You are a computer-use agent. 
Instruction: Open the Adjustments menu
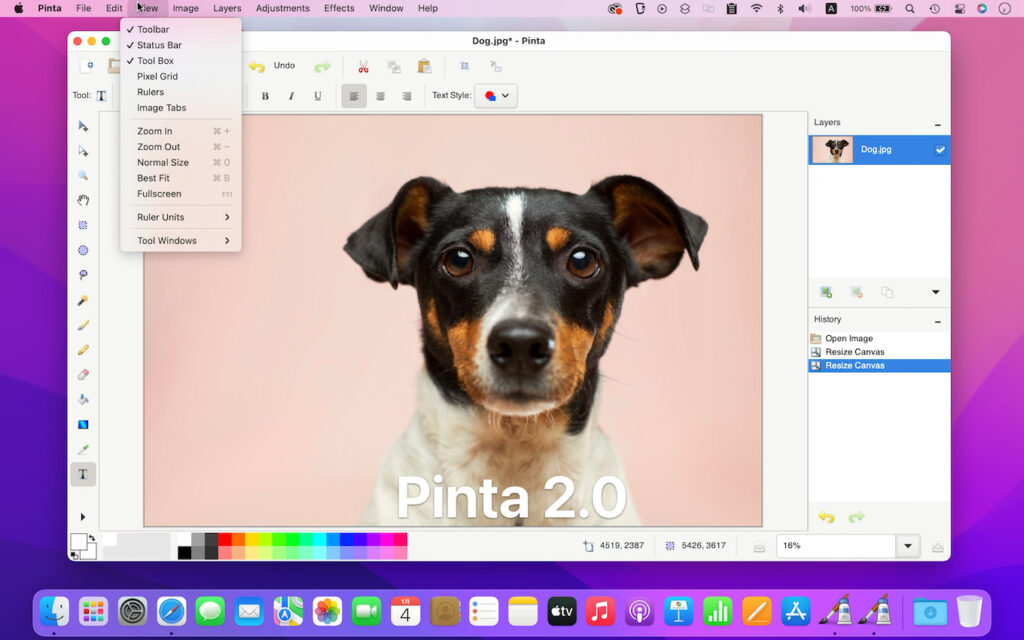282,8
